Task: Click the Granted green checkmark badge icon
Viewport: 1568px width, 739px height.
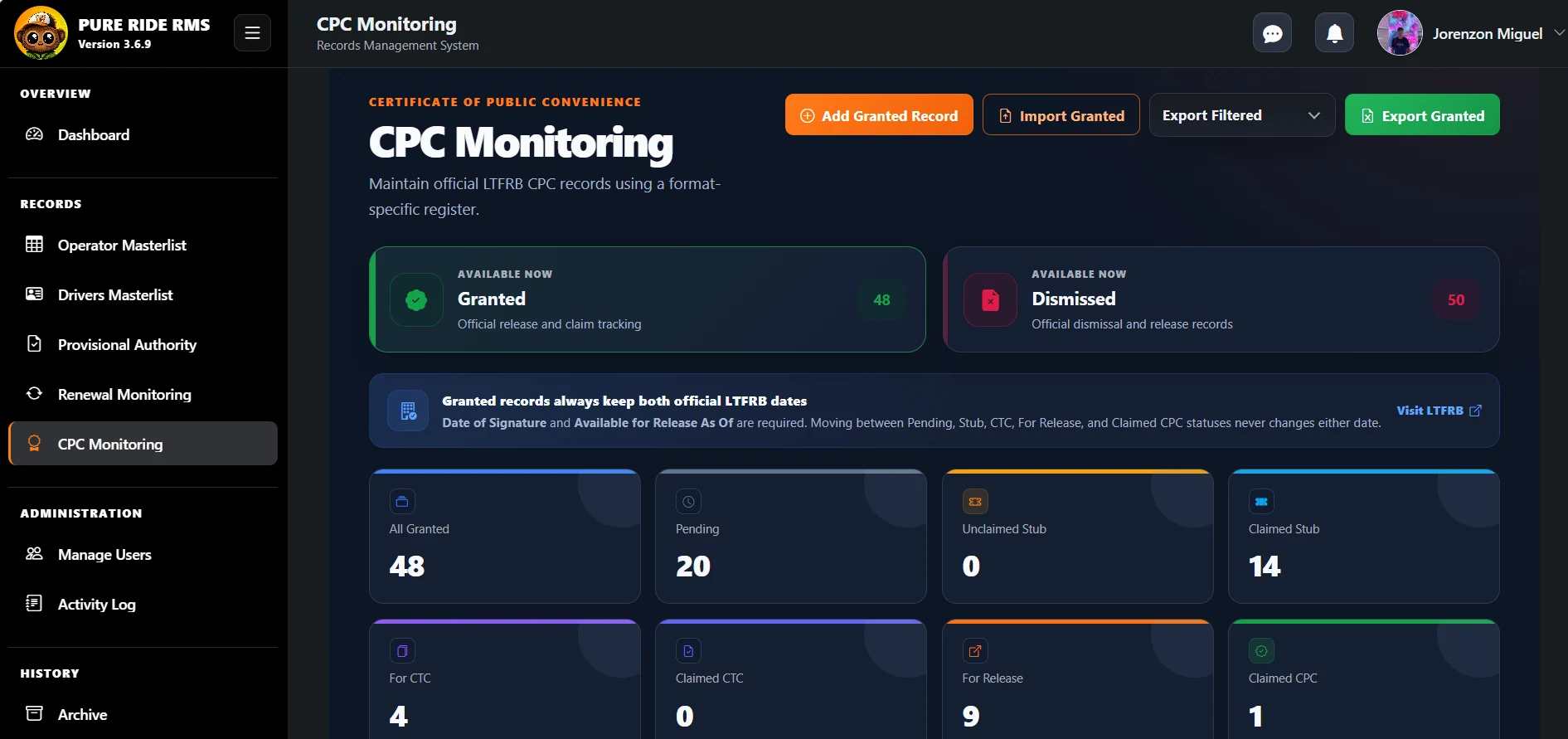Action: click(x=416, y=299)
